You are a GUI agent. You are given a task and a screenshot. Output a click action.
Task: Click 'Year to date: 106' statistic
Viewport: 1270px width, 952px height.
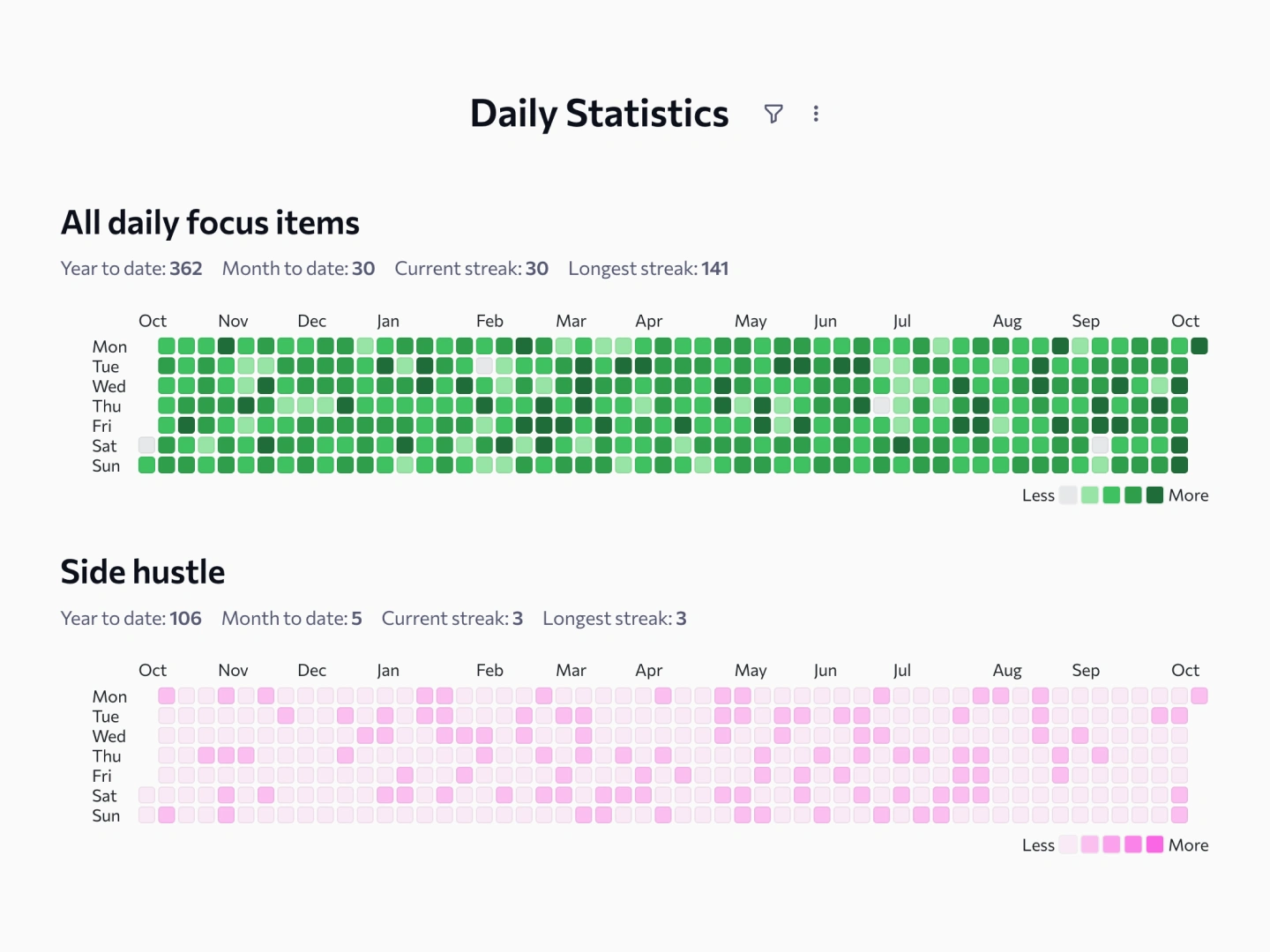click(131, 618)
